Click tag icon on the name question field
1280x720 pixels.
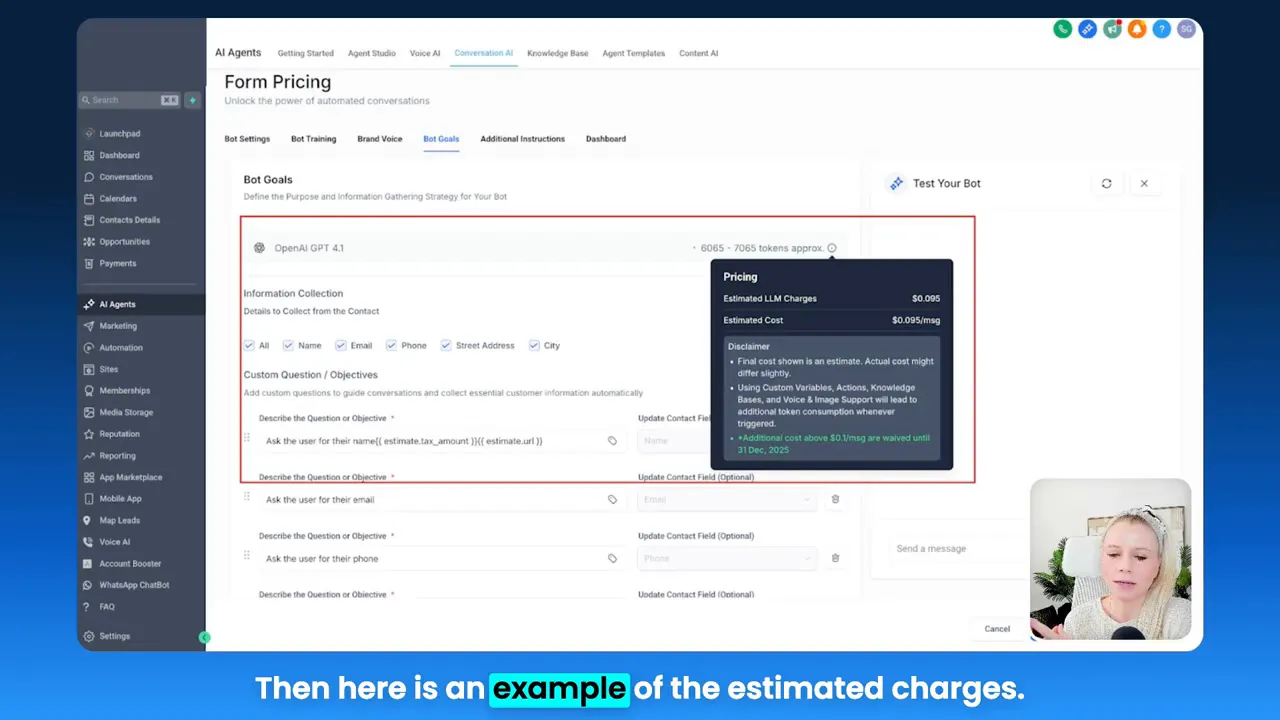[612, 441]
